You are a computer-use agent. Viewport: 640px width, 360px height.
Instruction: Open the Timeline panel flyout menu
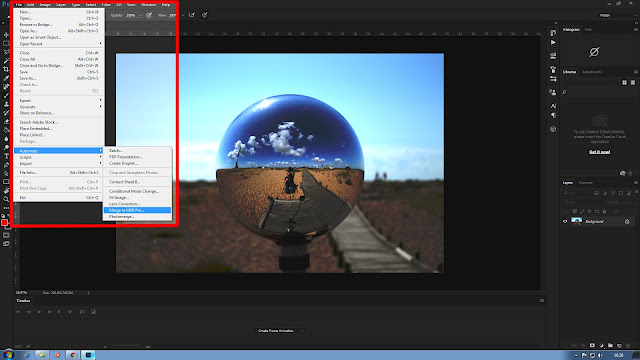click(x=542, y=301)
